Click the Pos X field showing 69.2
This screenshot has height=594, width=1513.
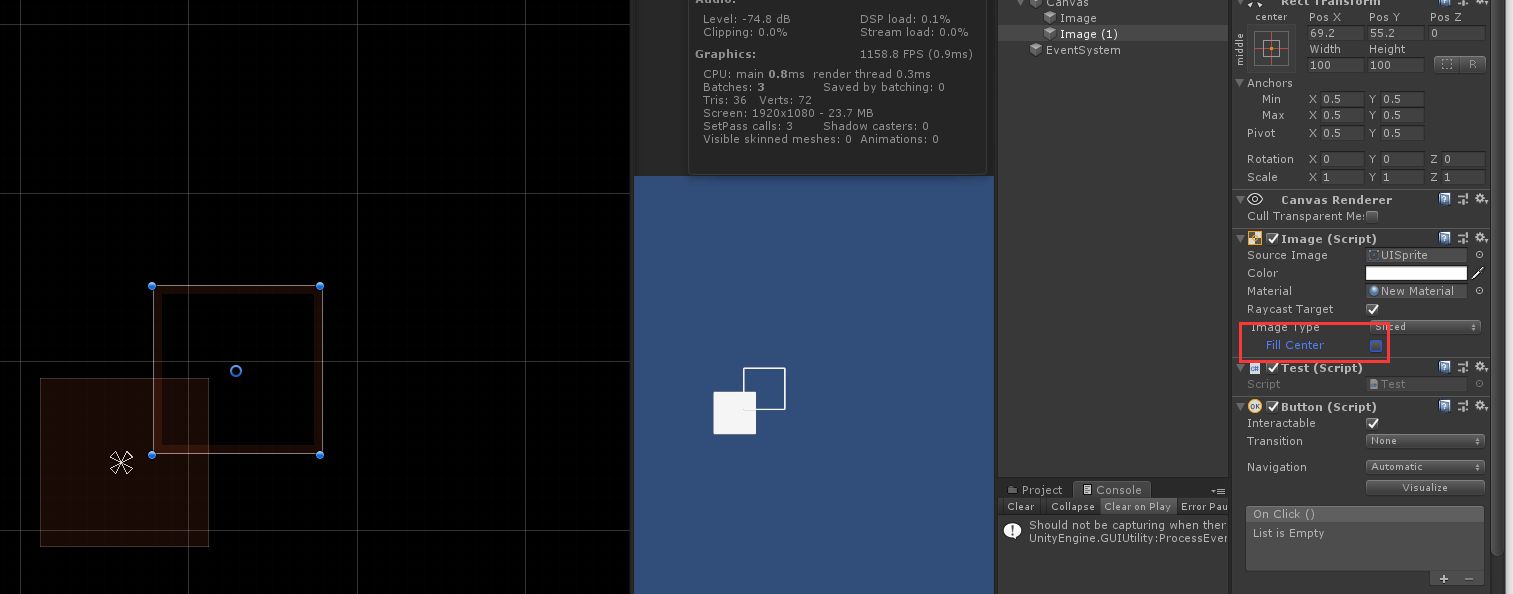pos(1336,33)
